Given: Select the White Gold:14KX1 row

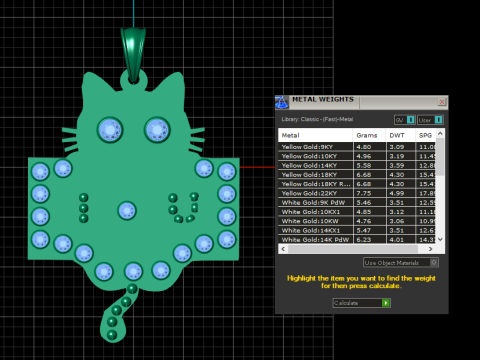Looking at the screenshot, I should click(357, 230).
